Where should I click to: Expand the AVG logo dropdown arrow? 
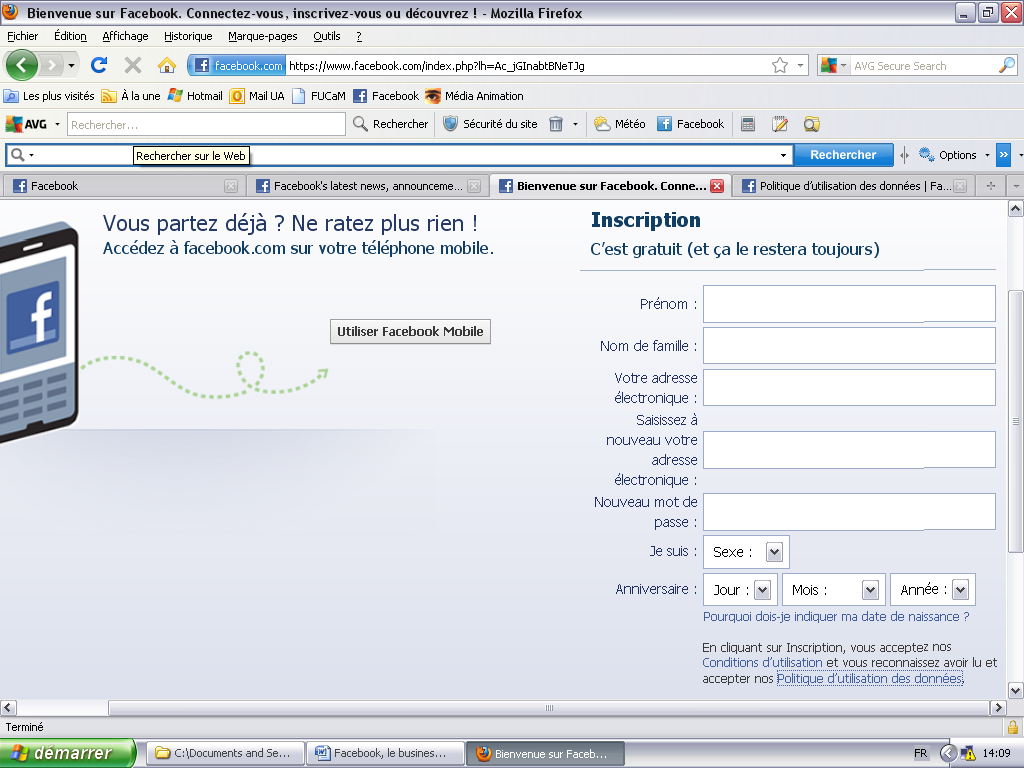point(57,124)
